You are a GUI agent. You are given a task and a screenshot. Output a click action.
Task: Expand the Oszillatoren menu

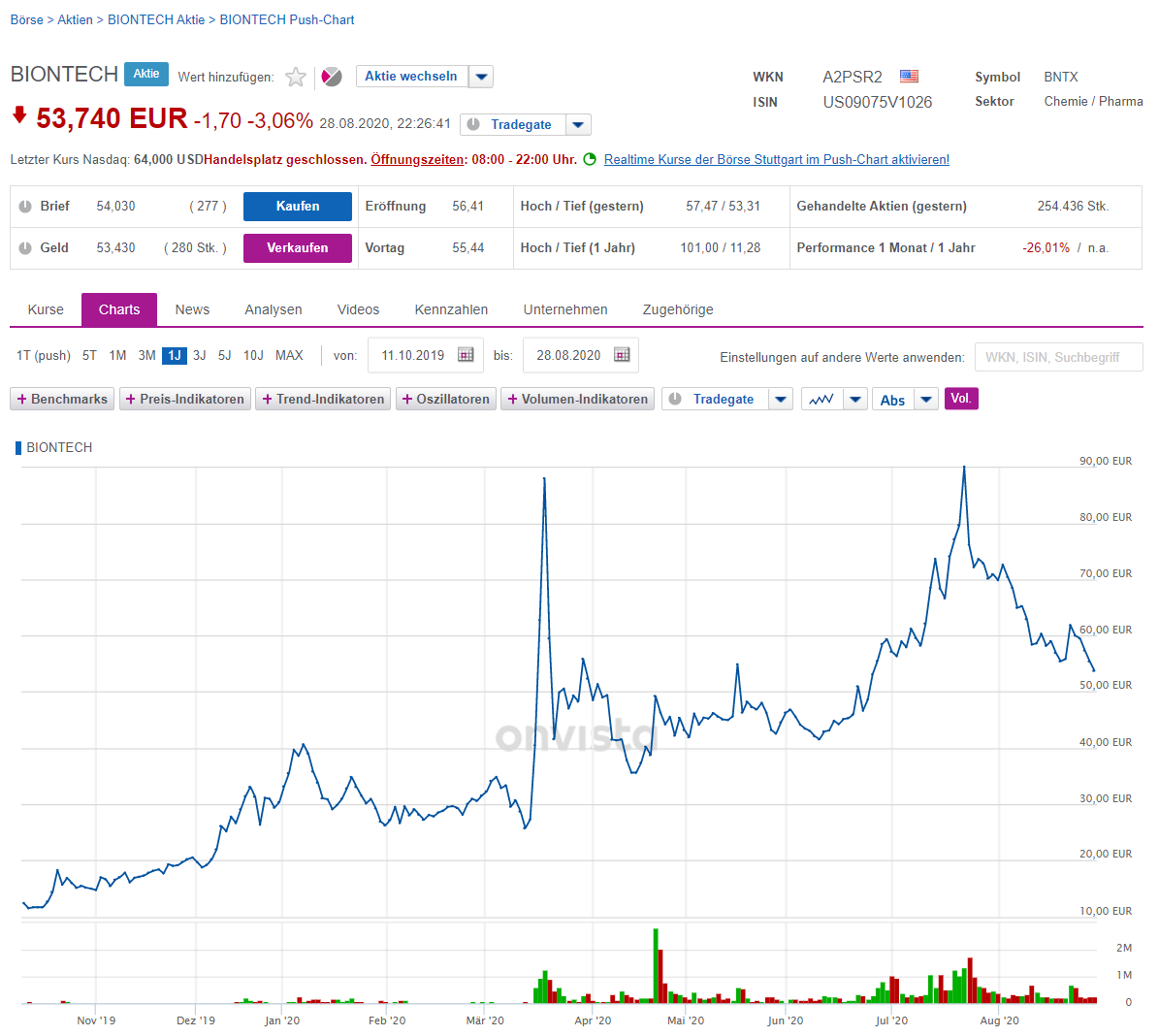(x=446, y=400)
